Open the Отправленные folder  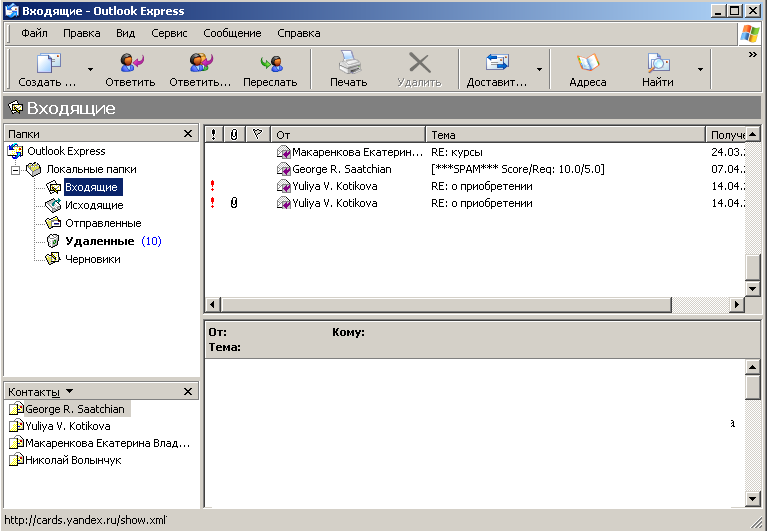click(x=103, y=223)
